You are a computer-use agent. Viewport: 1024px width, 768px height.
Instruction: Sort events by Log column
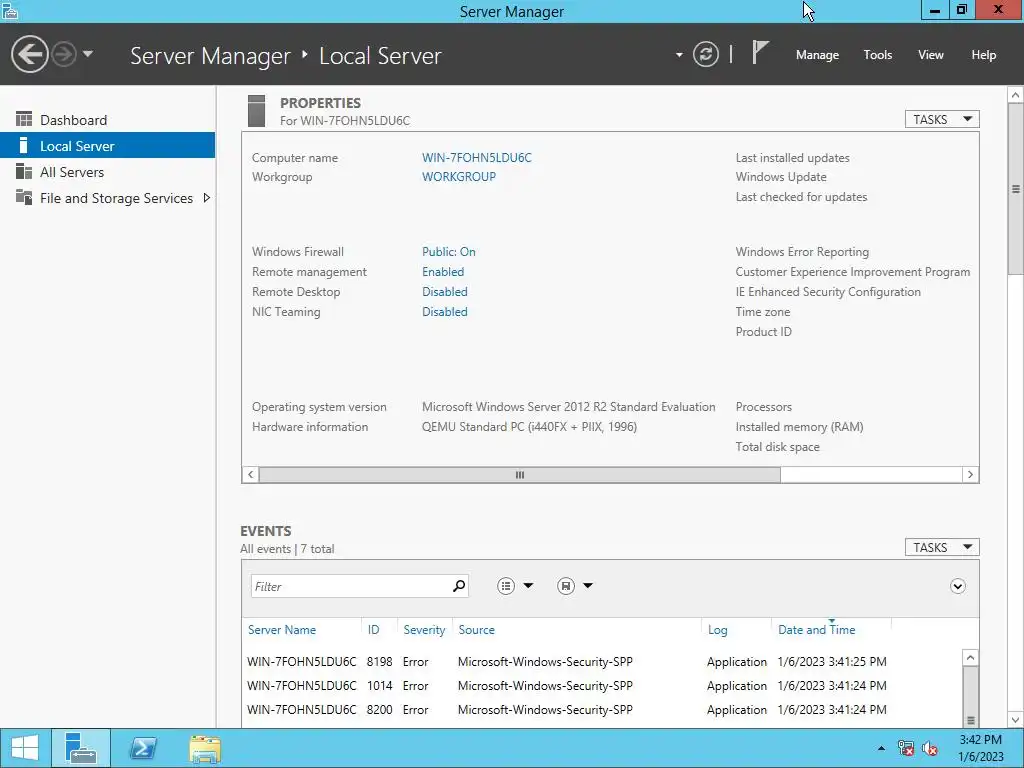717,630
